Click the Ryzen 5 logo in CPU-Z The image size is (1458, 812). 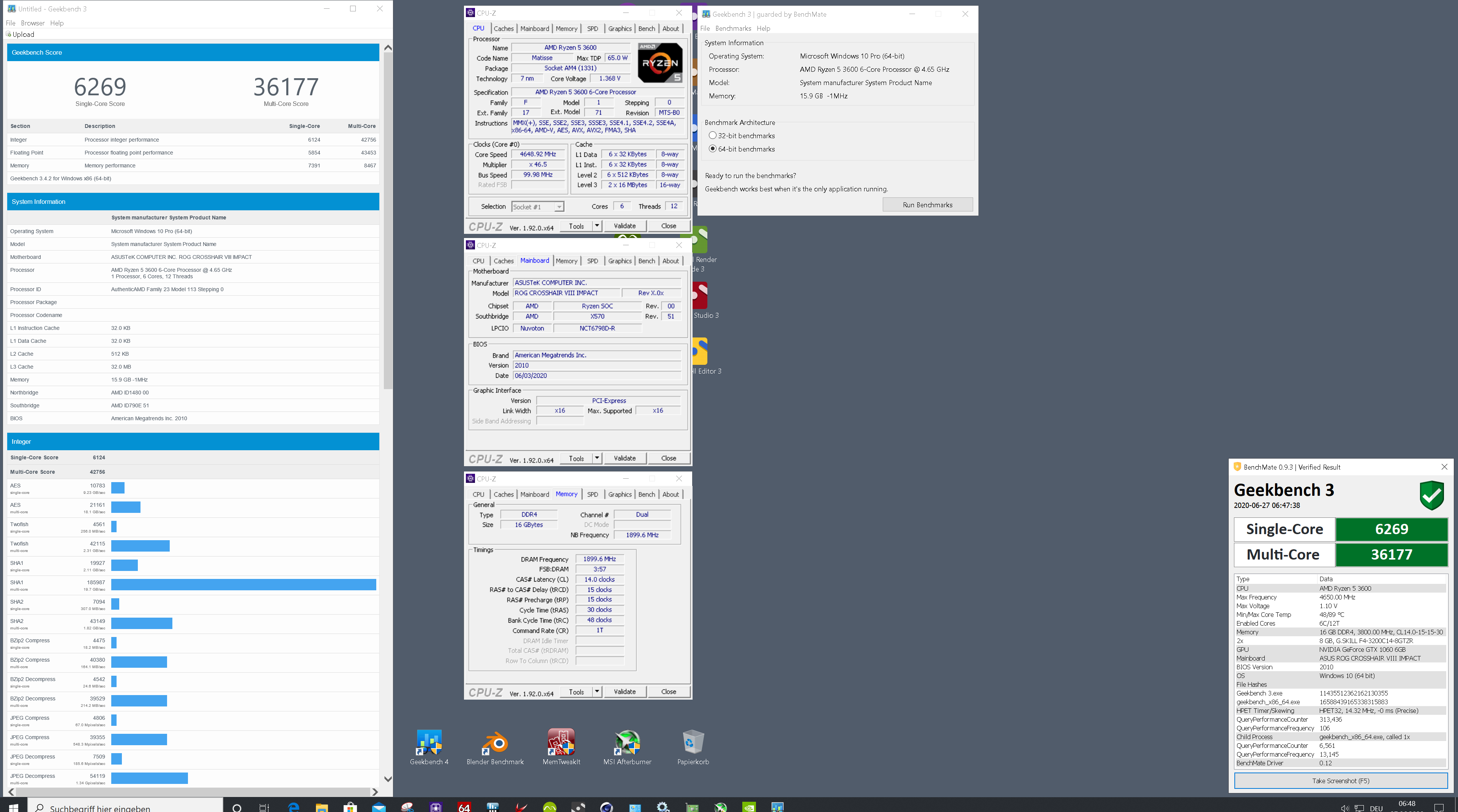[x=660, y=62]
